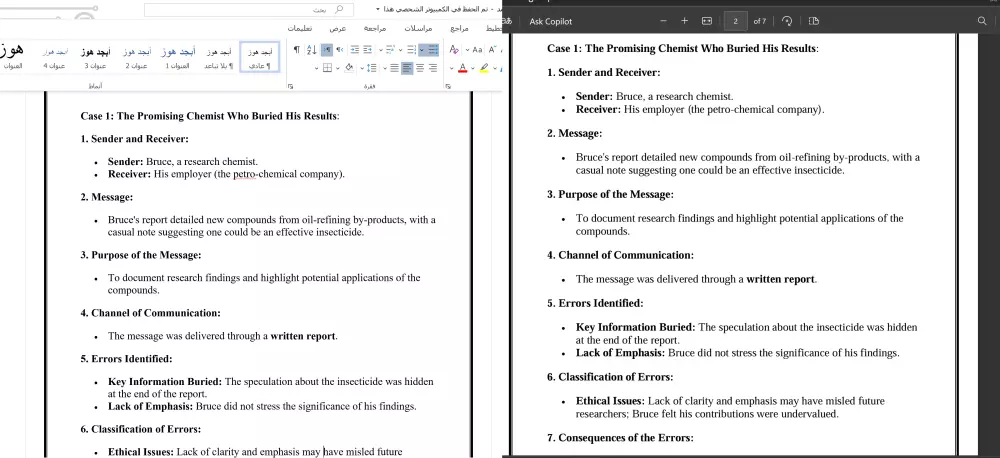
Task: Click the Sort A-Z icon in Word
Action: (312, 49)
